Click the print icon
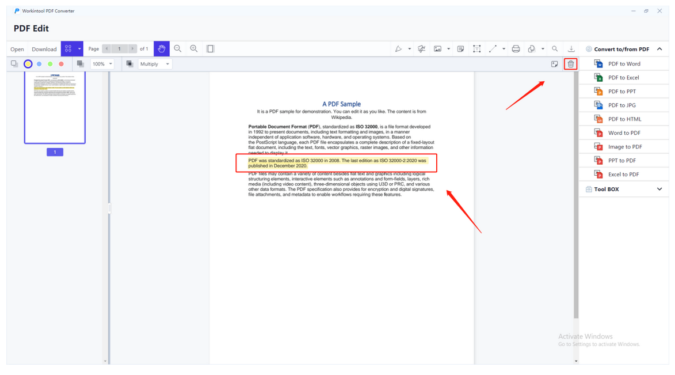675x375 pixels. [516, 49]
